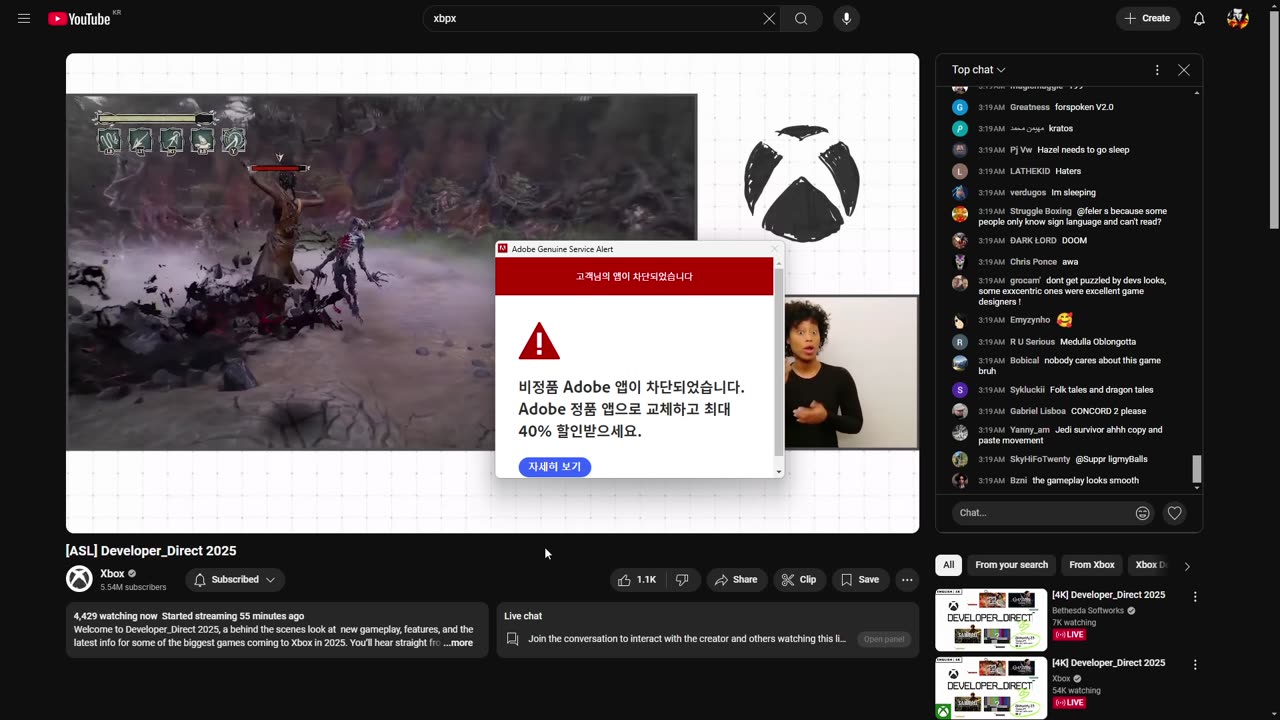Image resolution: width=1280 pixels, height=720 pixels.
Task: Start voice search with microphone
Action: click(x=846, y=19)
